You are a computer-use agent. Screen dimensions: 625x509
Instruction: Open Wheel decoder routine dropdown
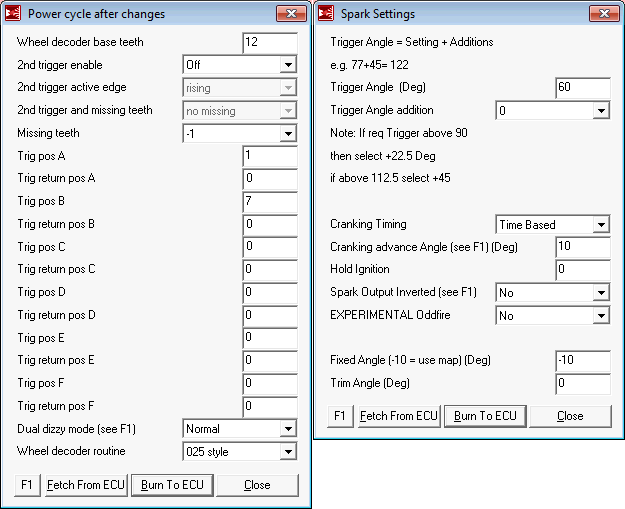(240, 452)
